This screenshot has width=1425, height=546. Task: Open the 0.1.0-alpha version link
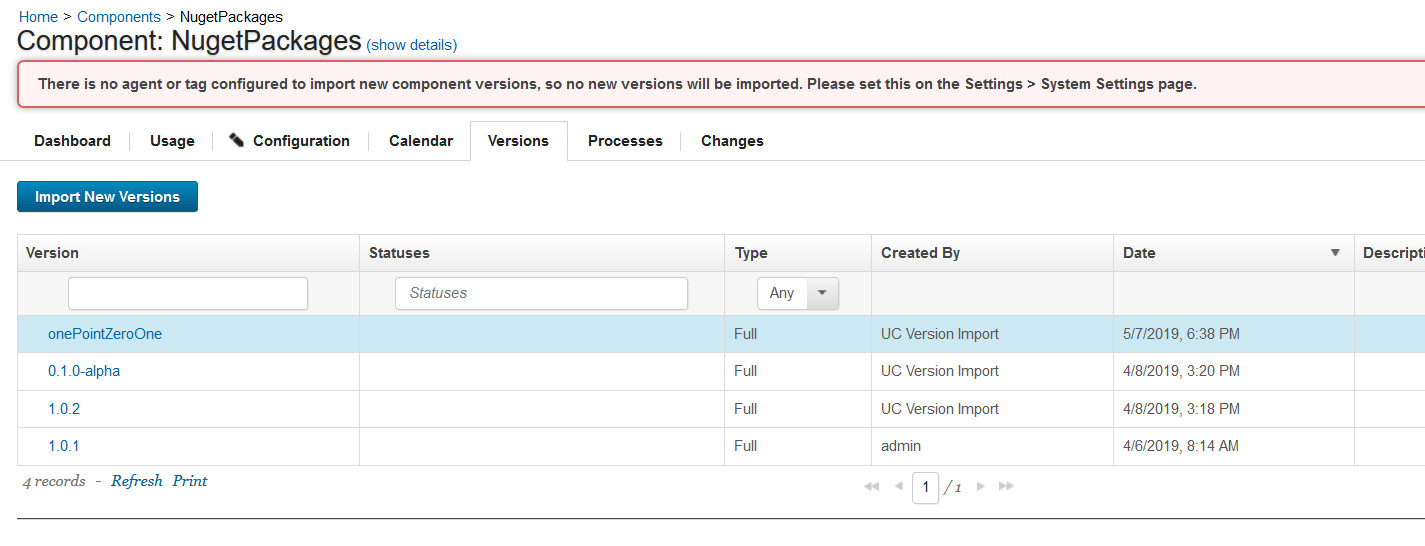point(84,371)
